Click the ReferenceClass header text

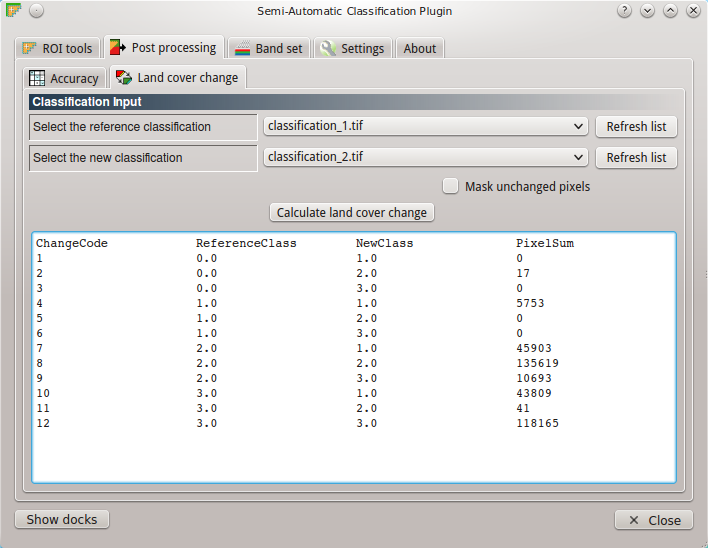tap(246, 243)
